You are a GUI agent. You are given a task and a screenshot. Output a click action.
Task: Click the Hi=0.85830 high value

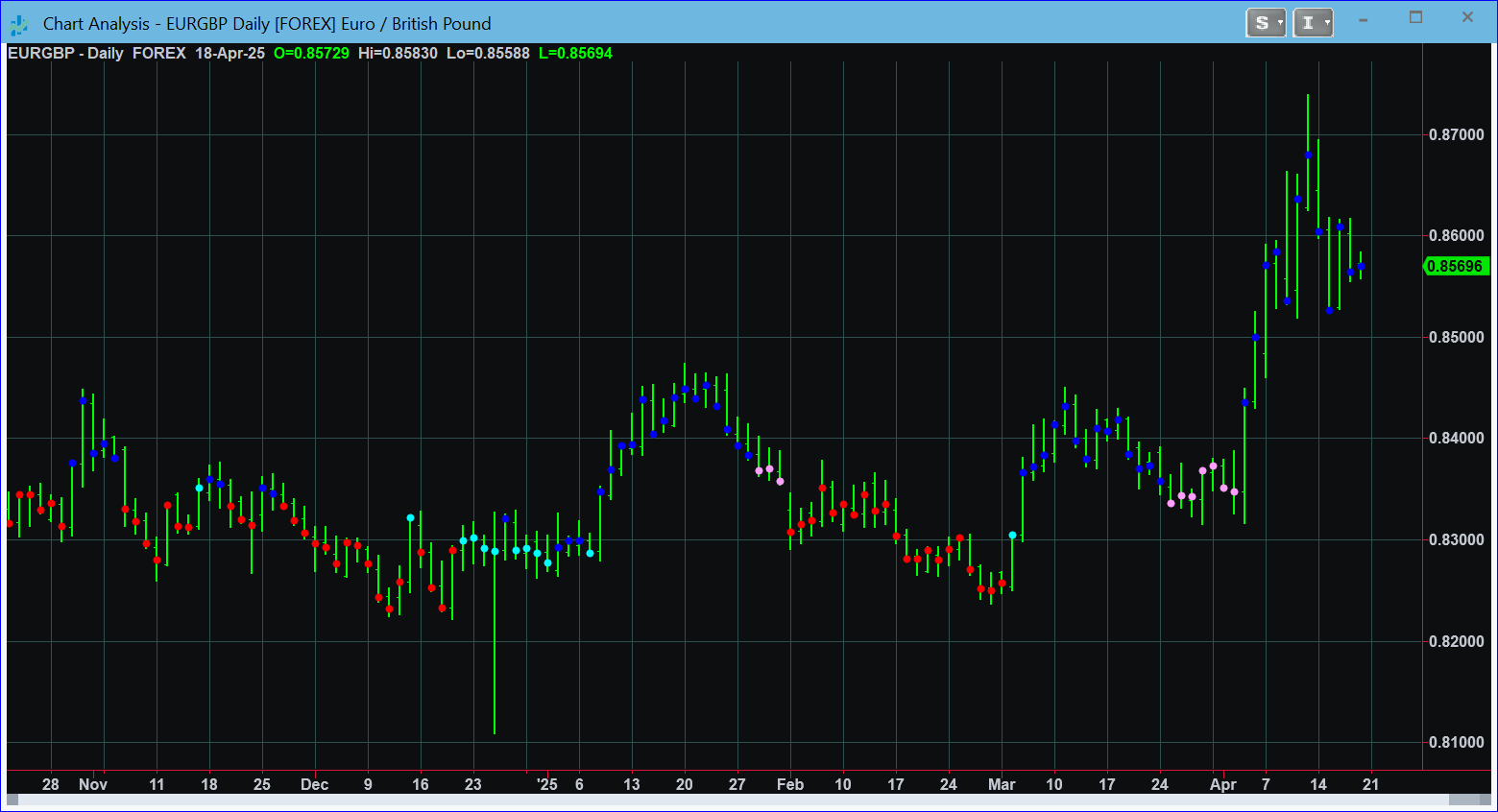click(x=398, y=53)
